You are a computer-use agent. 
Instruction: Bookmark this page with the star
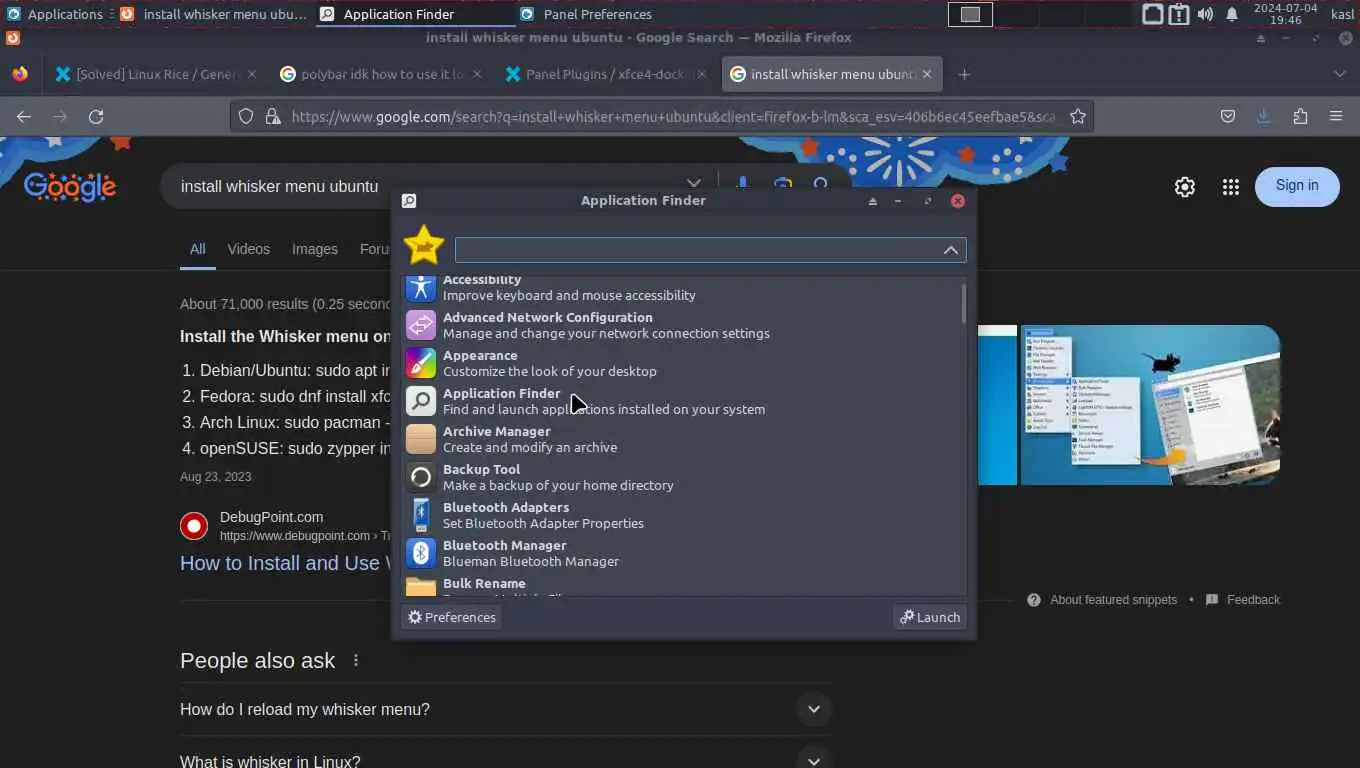tap(1078, 117)
